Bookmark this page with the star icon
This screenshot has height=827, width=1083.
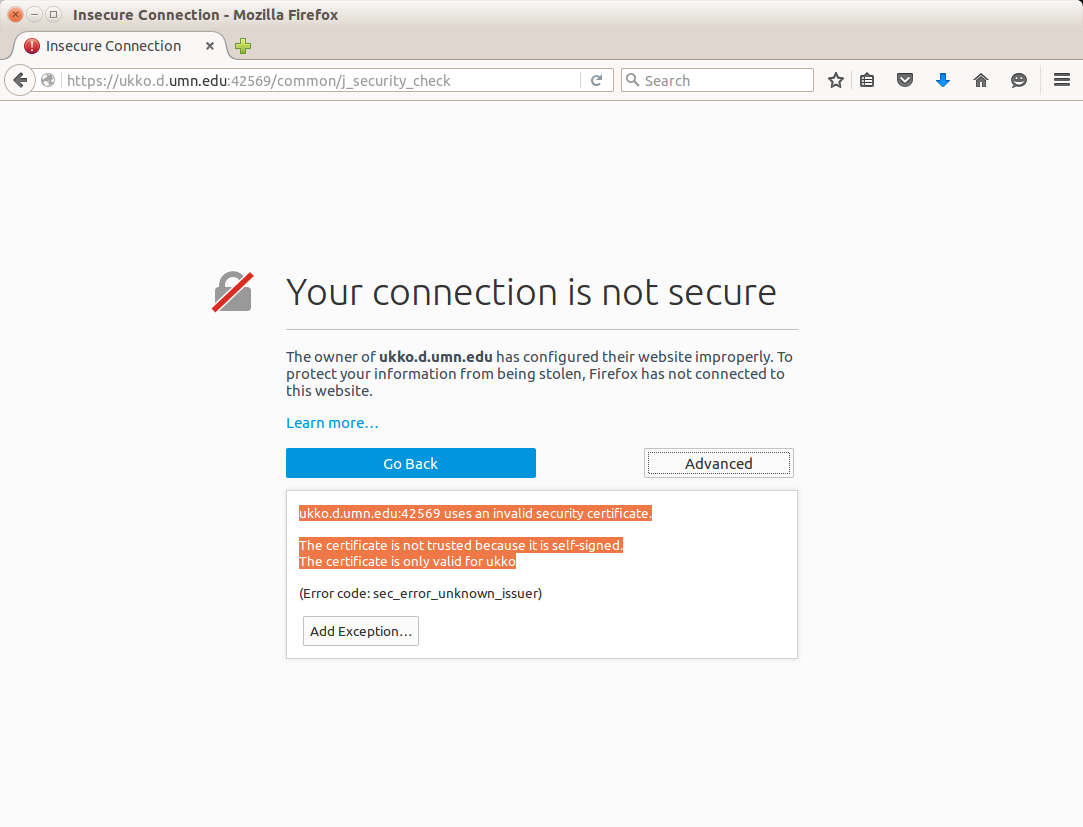tap(836, 81)
